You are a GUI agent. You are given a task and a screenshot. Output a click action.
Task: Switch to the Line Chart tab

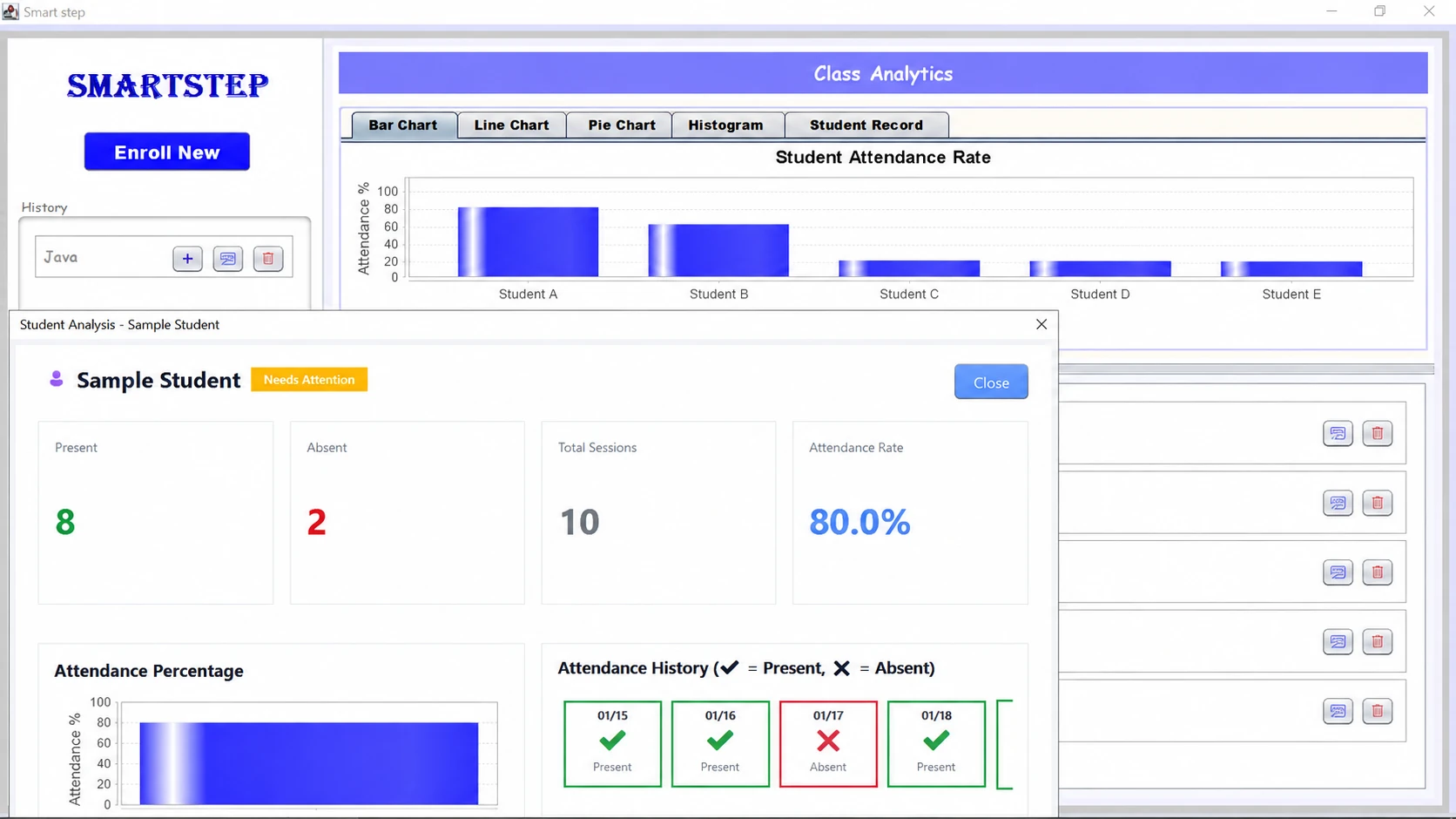point(512,125)
